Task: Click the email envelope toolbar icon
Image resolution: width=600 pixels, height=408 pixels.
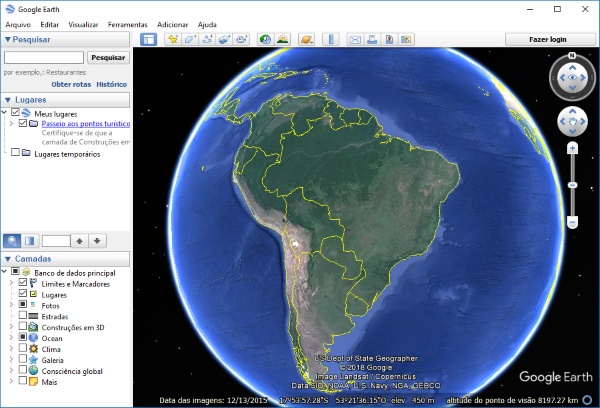Action: pos(355,39)
